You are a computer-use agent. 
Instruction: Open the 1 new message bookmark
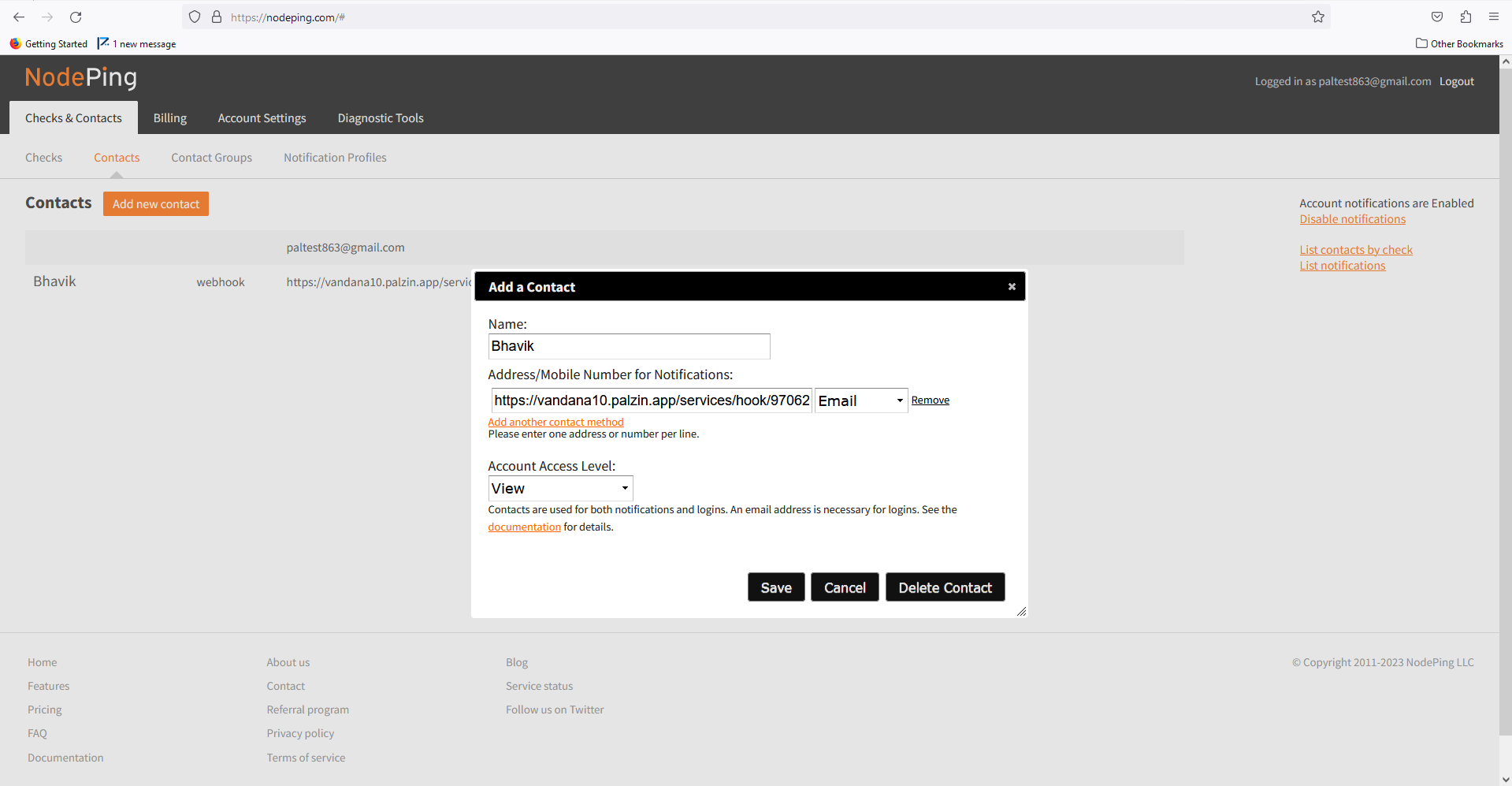[x=137, y=44]
